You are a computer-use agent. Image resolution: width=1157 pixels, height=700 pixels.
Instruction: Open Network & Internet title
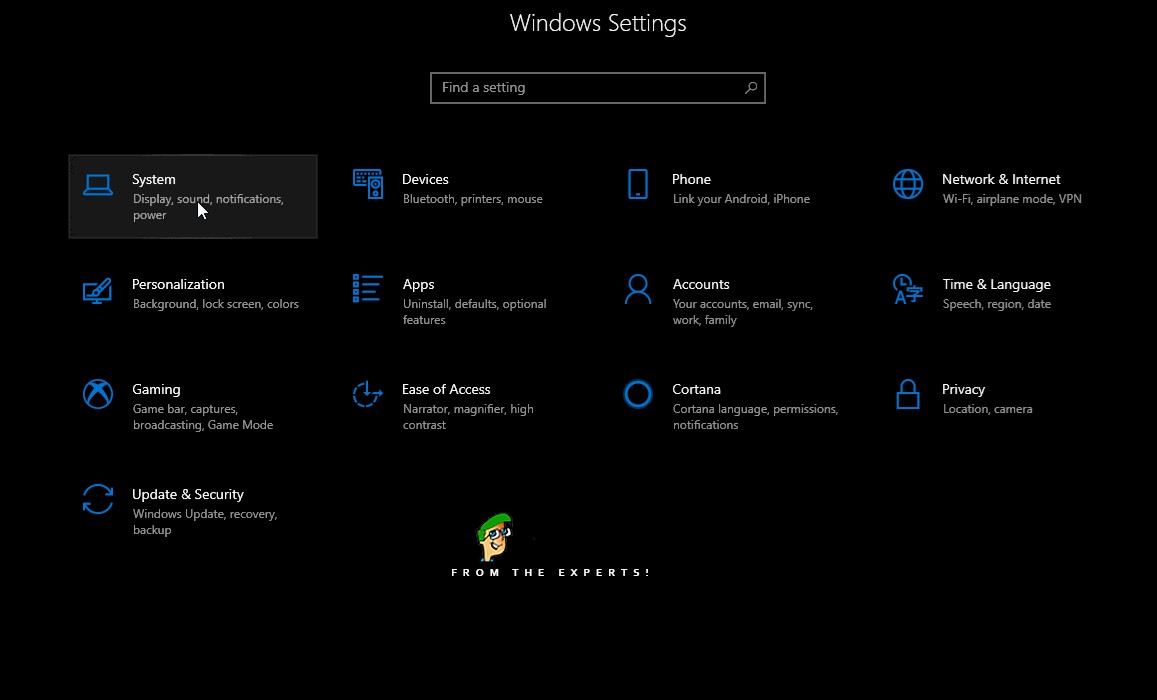click(1001, 179)
